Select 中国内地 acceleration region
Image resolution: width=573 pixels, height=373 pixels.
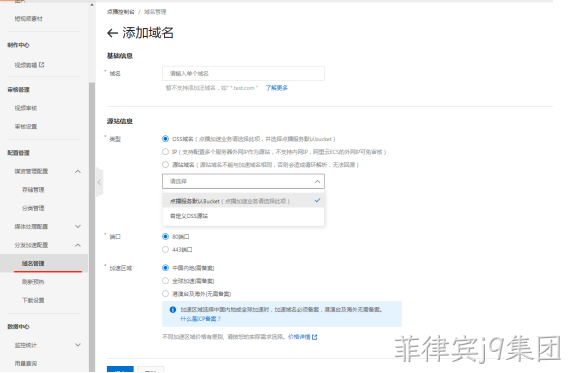[x=165, y=268]
